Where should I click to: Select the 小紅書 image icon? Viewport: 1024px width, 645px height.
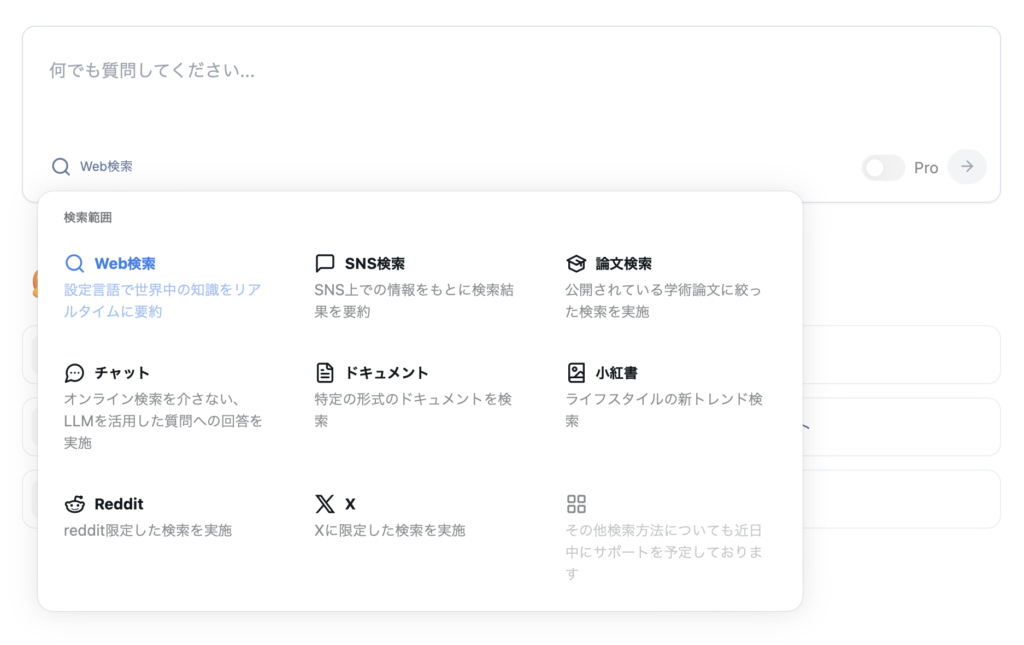click(576, 373)
